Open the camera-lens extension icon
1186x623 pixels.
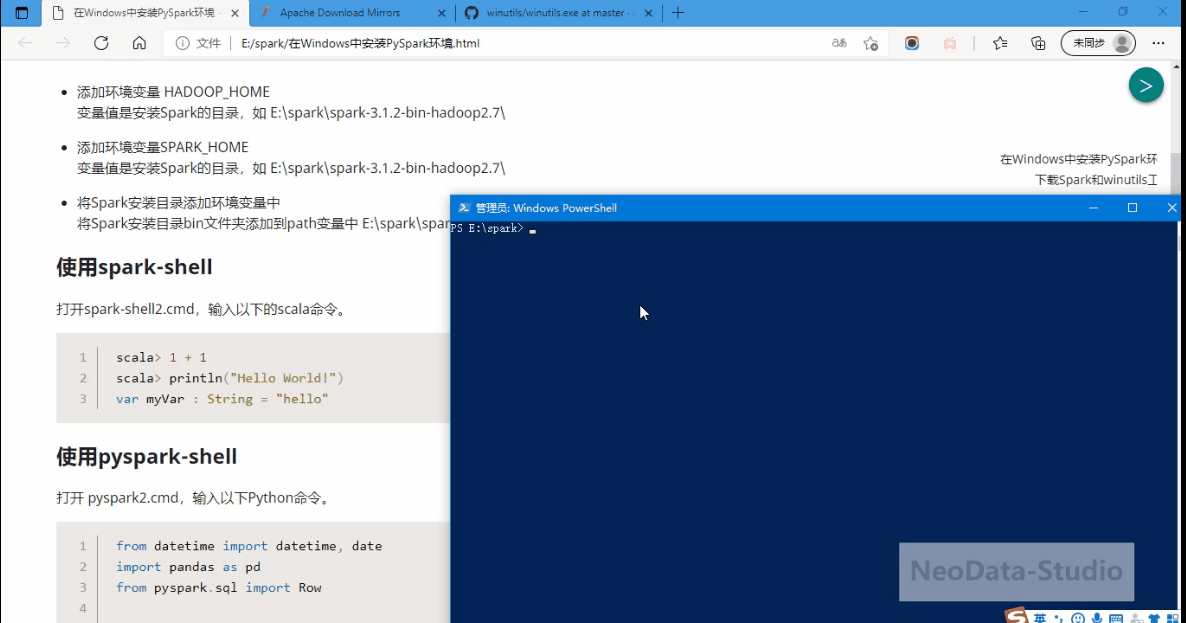pyautogui.click(x=911, y=43)
